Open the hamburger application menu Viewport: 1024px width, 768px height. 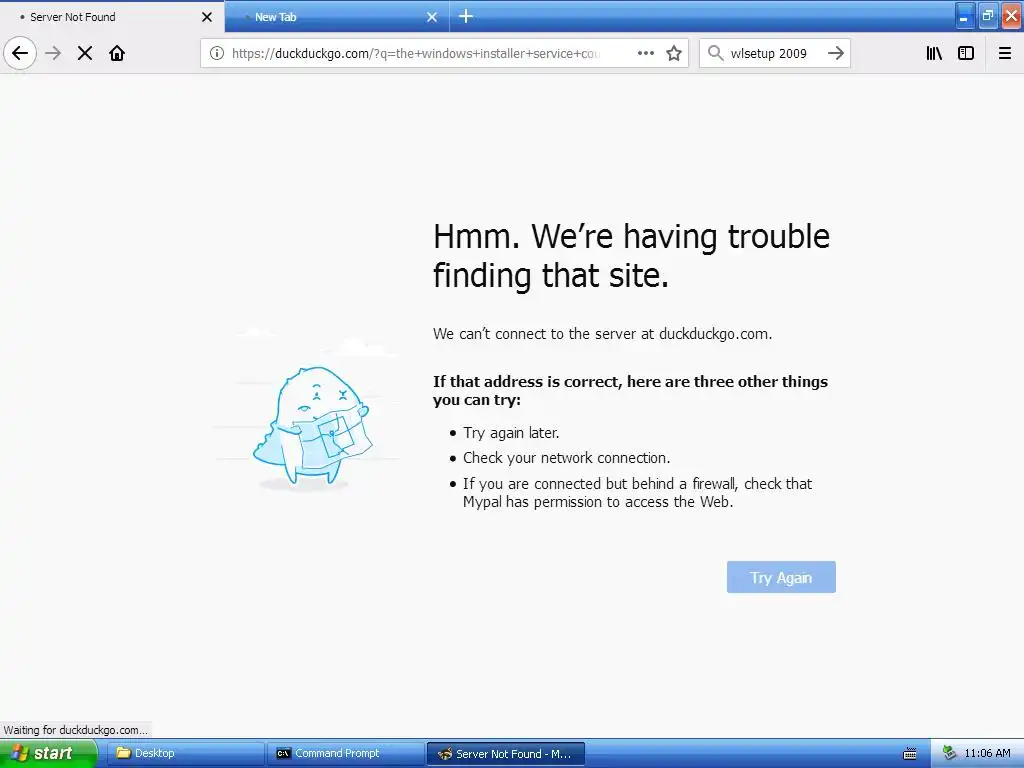click(1005, 53)
